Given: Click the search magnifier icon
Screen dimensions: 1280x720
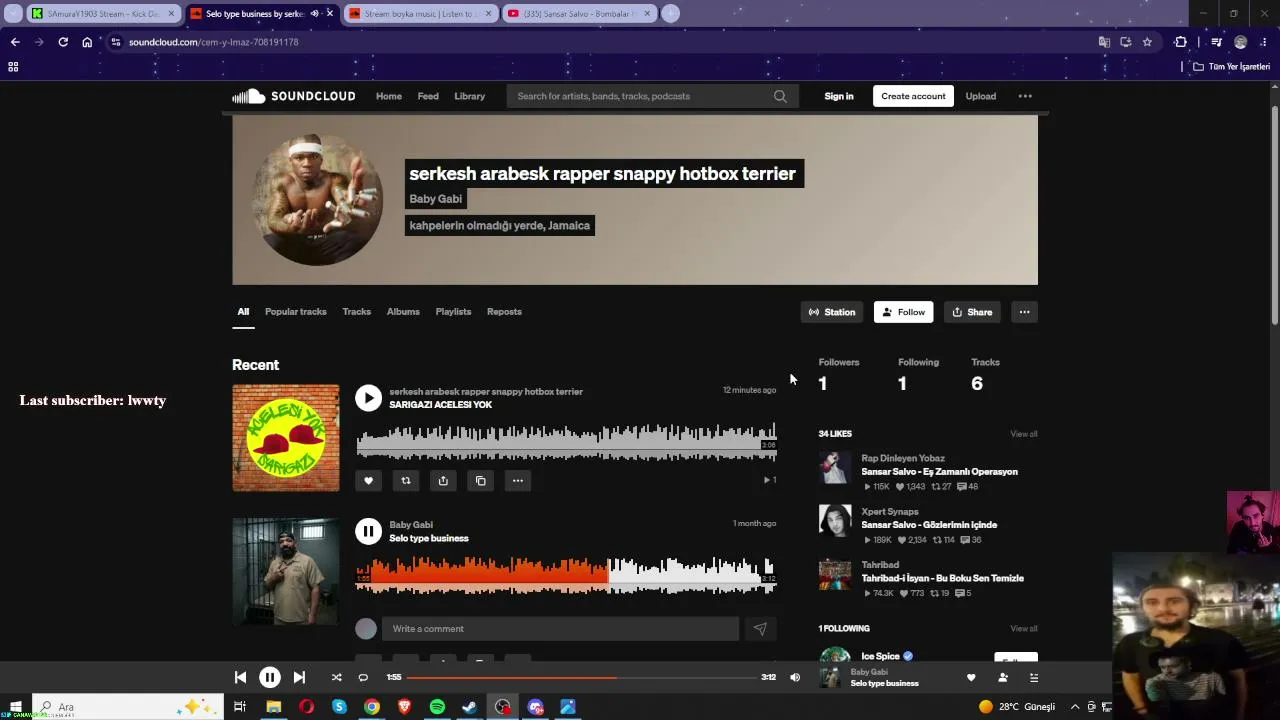Looking at the screenshot, I should pos(780,96).
